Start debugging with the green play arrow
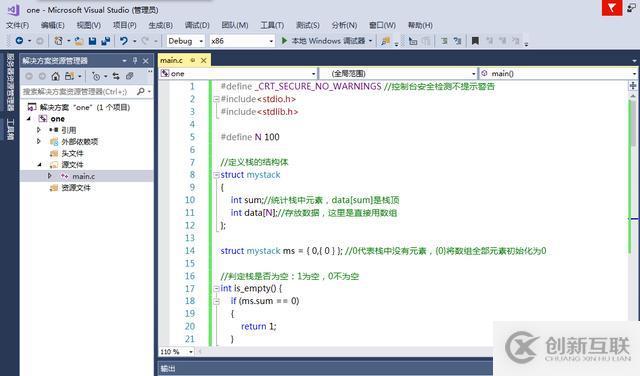The height and width of the screenshot is (376, 640). (284, 40)
